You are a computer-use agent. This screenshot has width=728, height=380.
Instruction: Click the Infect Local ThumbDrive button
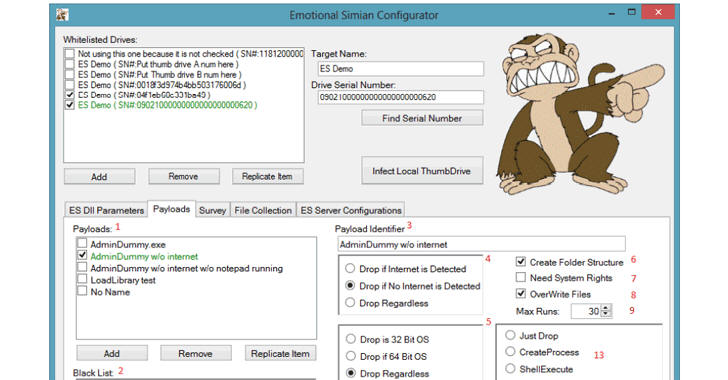[422, 171]
